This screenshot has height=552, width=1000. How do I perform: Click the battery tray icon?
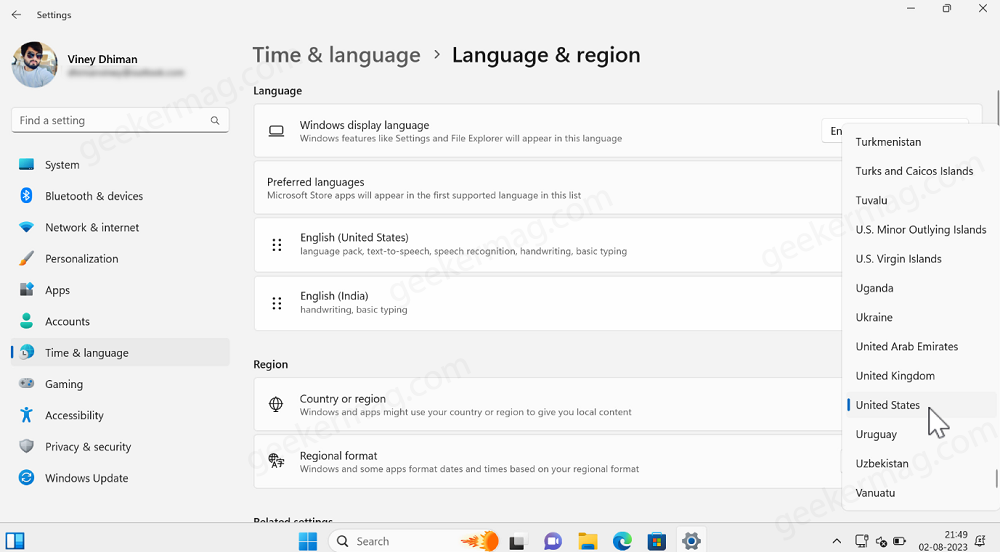(899, 542)
